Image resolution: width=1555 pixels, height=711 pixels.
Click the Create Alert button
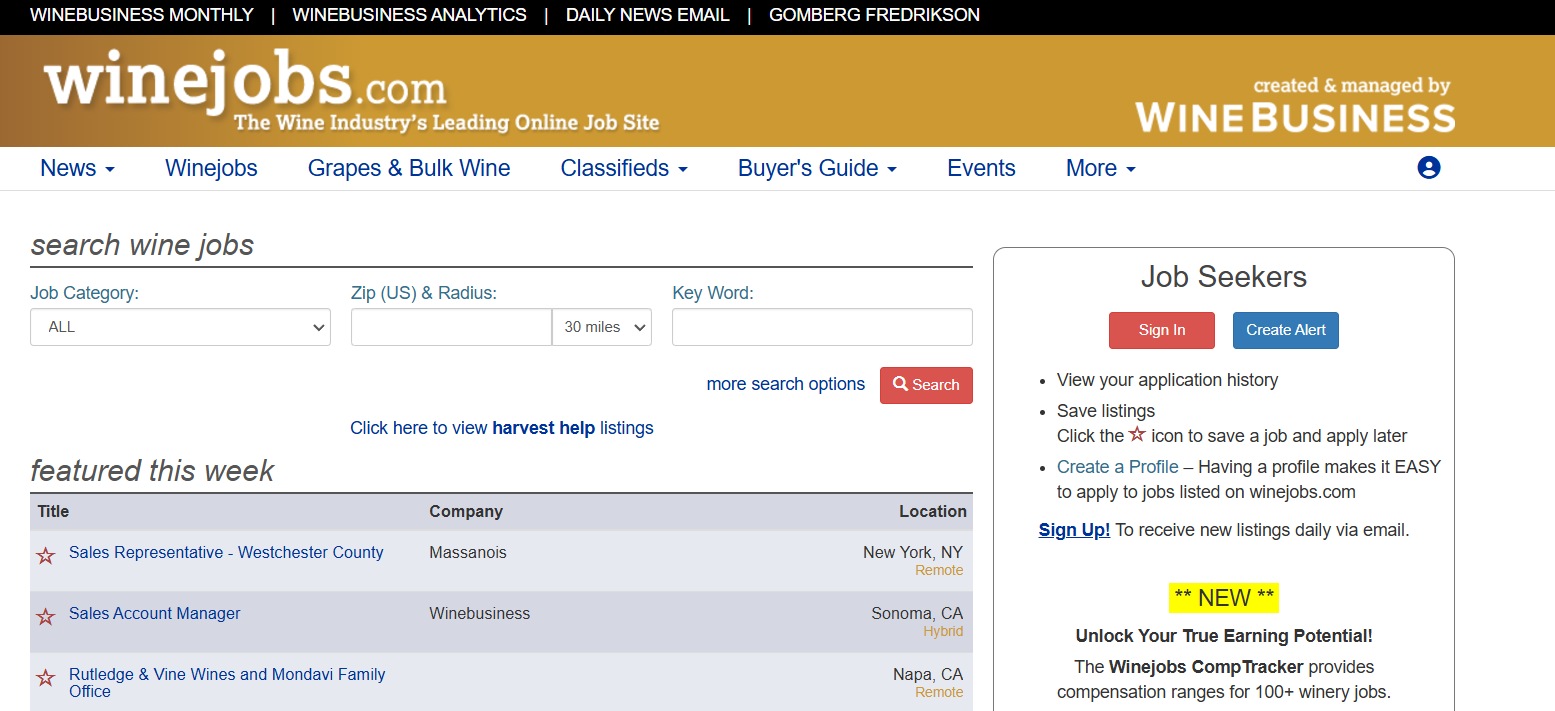coord(1285,330)
